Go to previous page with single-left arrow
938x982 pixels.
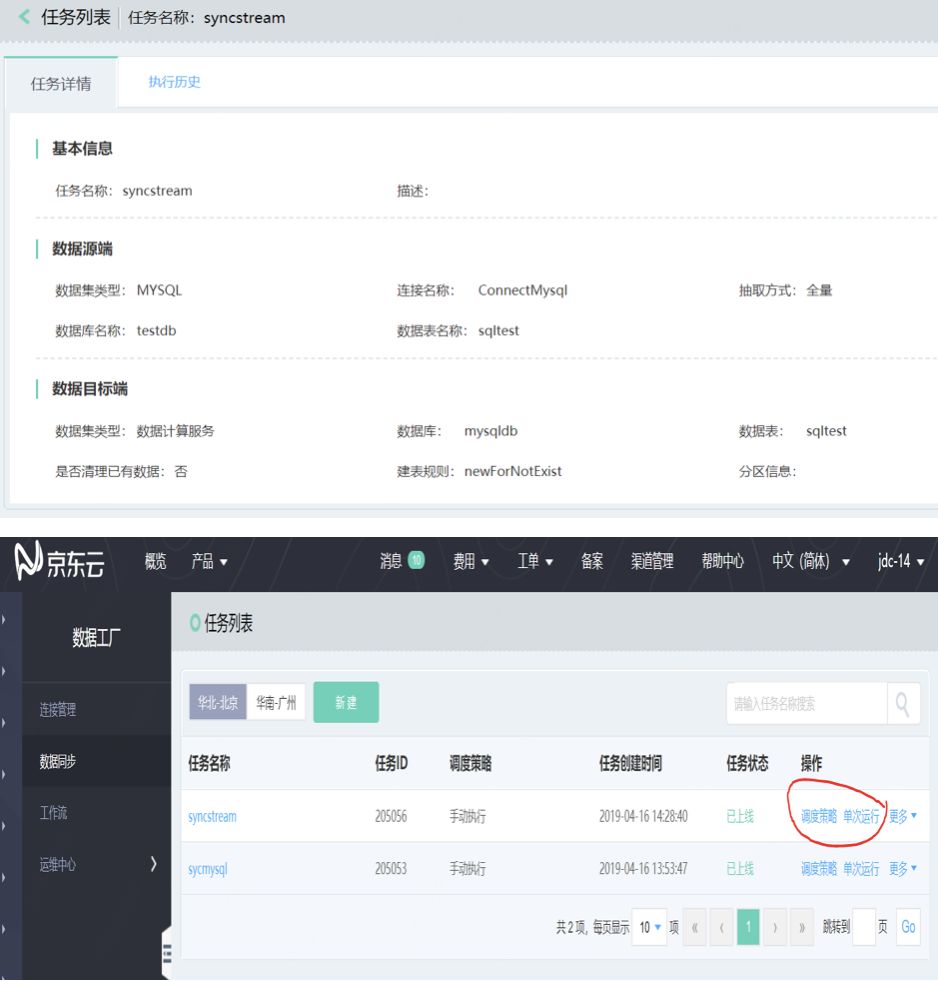coord(721,927)
